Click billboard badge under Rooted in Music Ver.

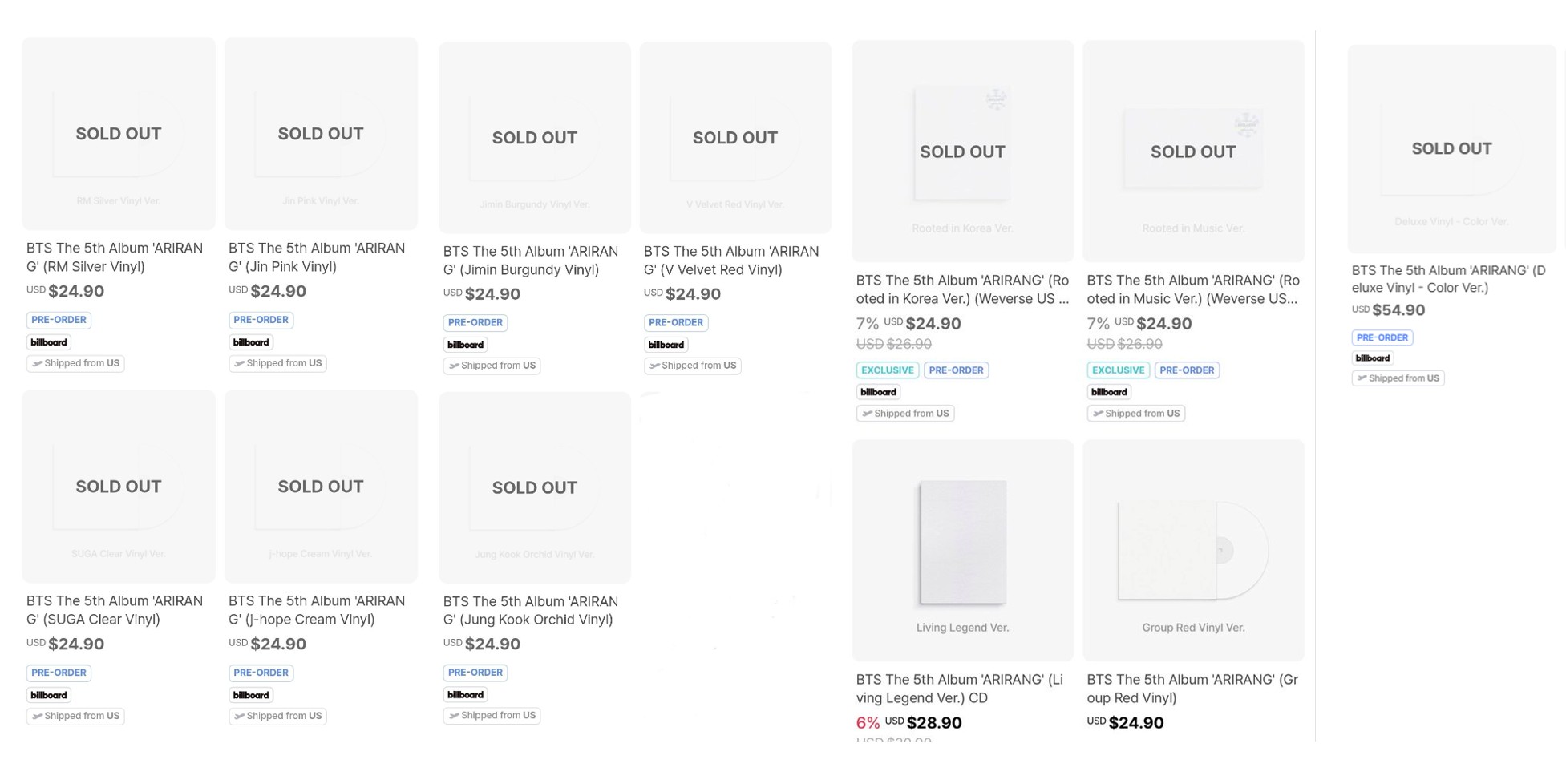tap(1109, 392)
